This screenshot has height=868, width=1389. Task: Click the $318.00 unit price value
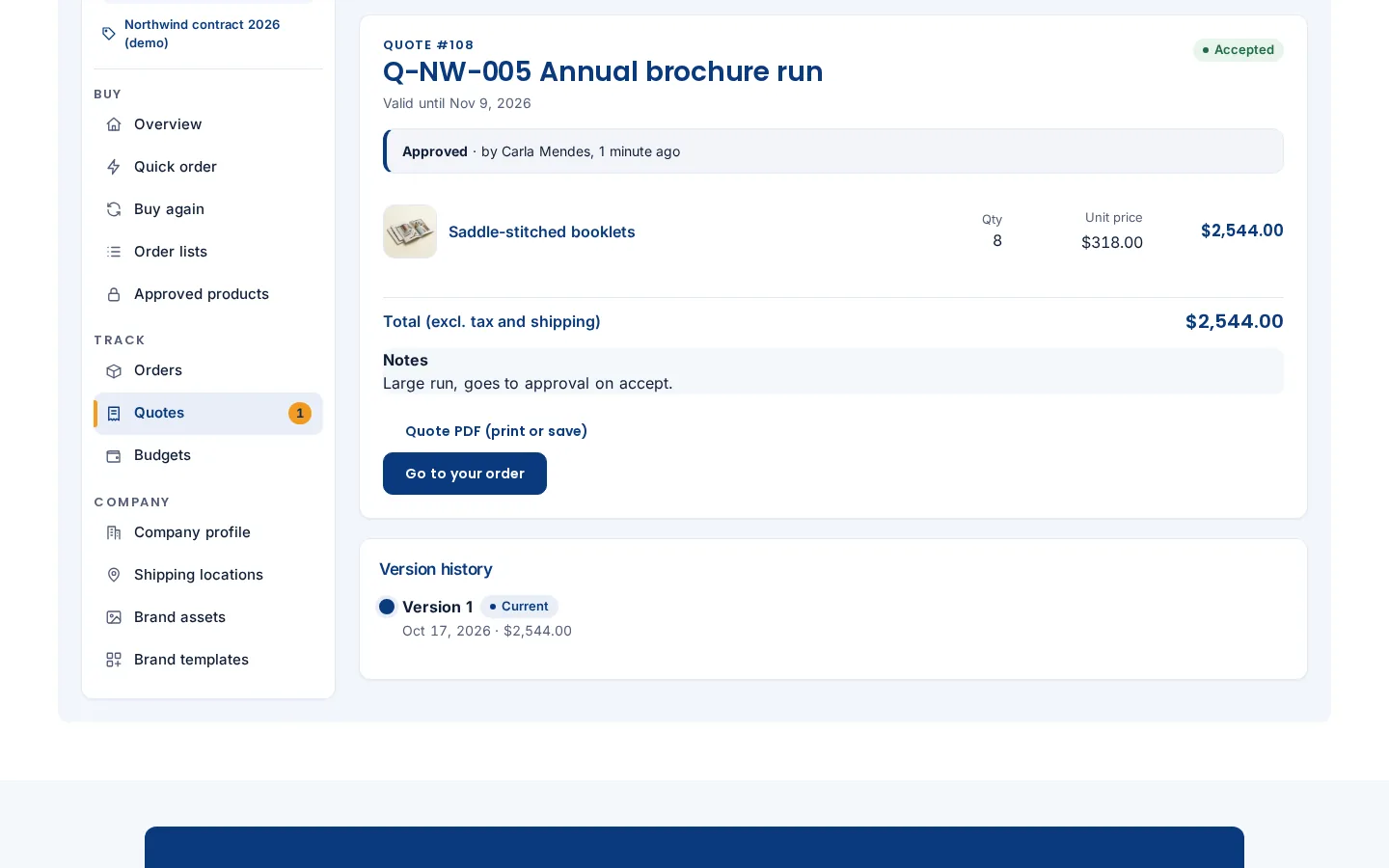coord(1112,242)
